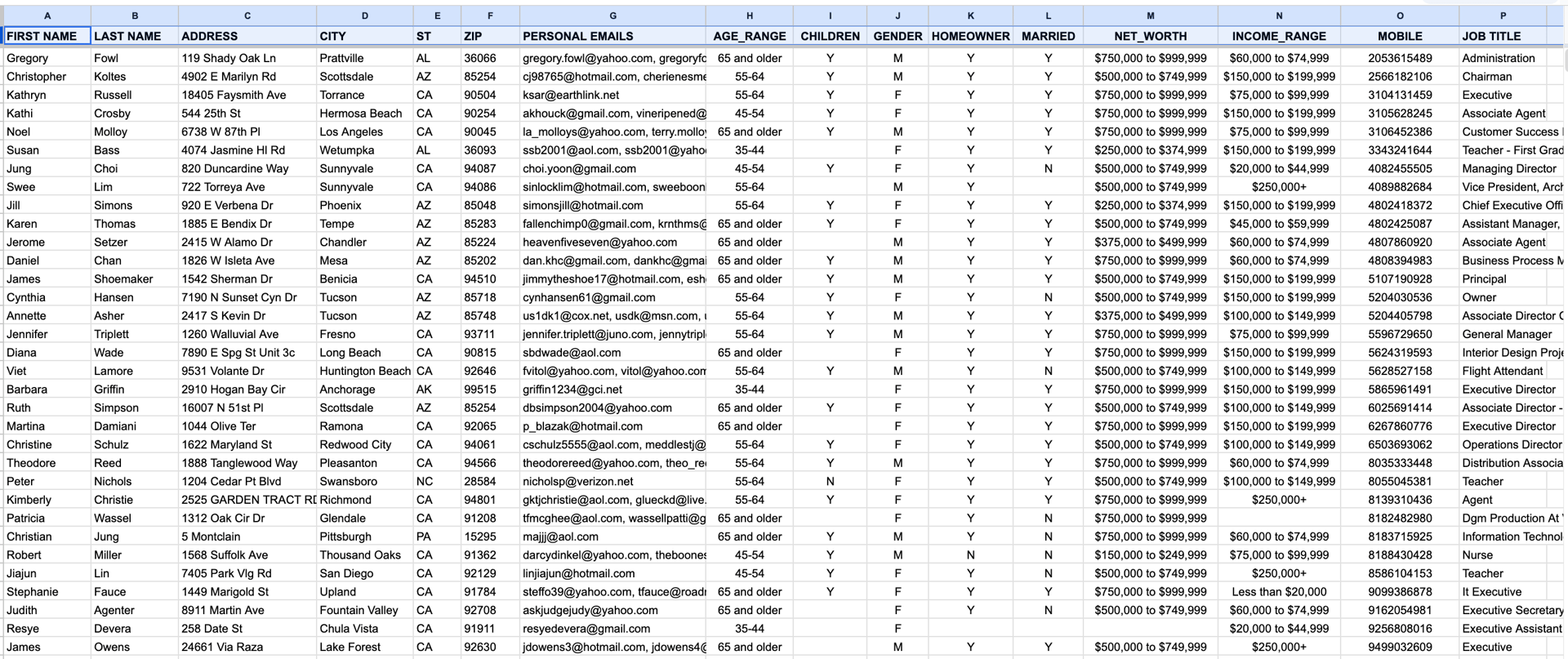Click the ADDRESS header cell
The image size is (1568, 659).
247,36
